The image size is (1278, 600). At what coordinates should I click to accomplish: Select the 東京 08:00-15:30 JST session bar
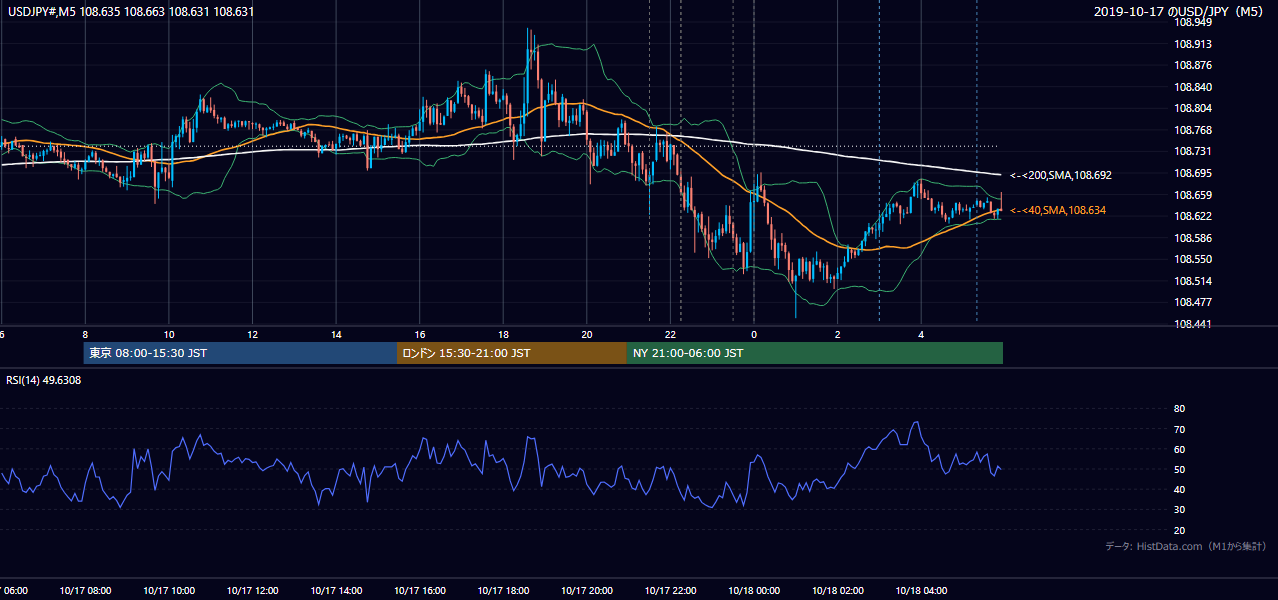click(240, 353)
